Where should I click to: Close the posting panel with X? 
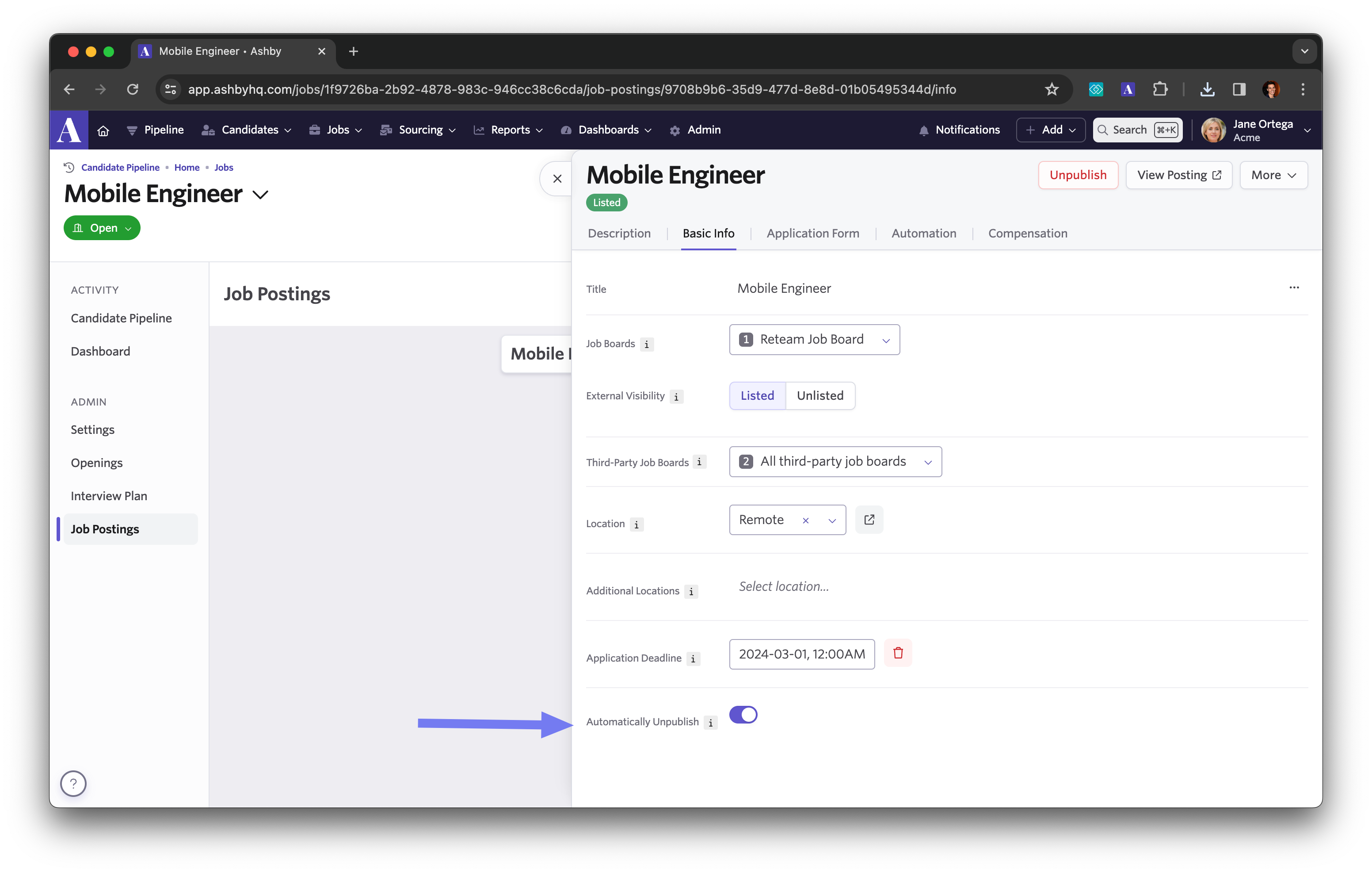(x=557, y=179)
